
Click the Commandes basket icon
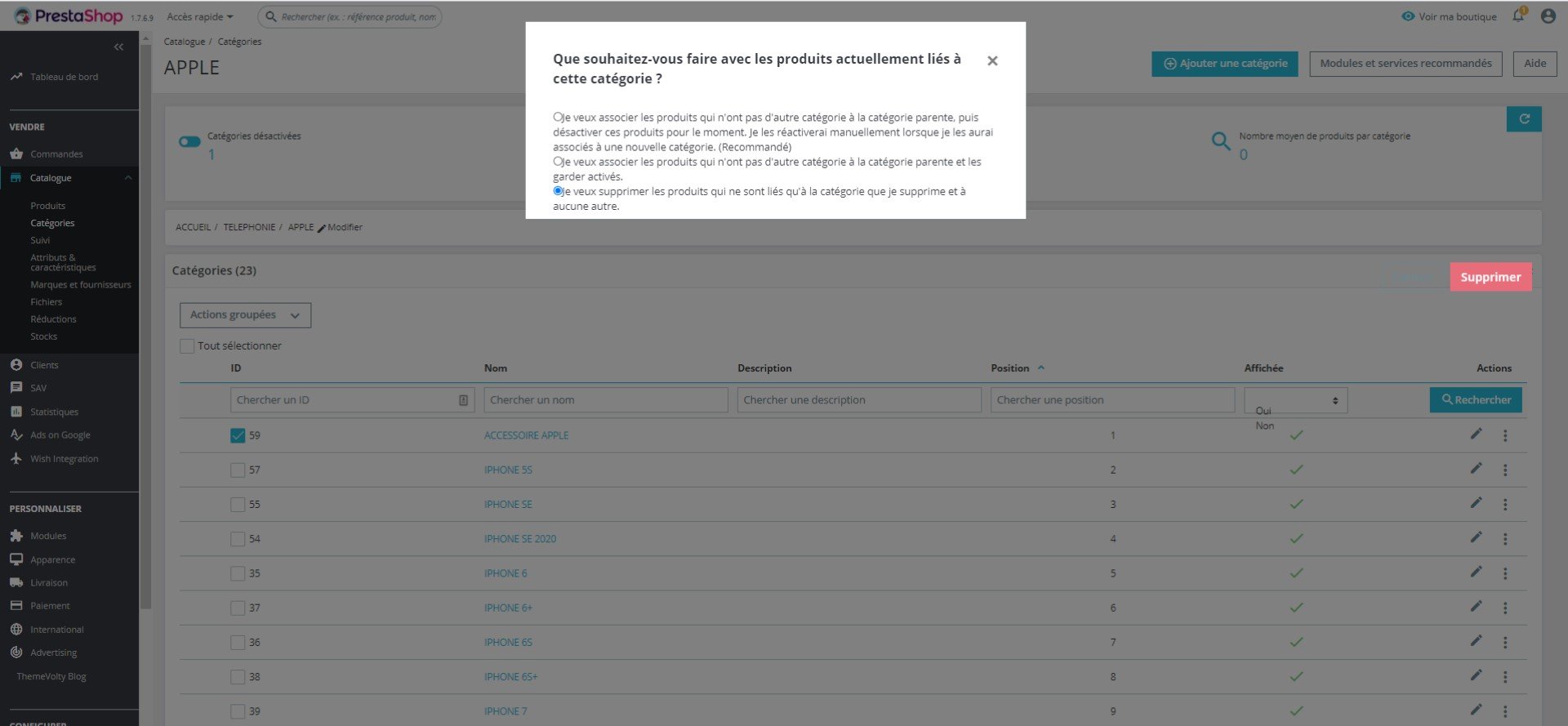point(16,154)
